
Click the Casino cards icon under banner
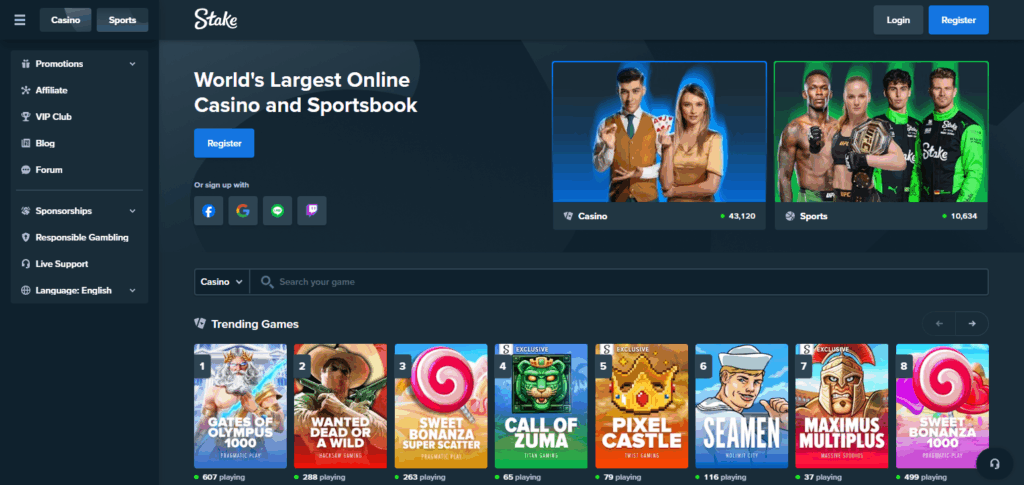tap(568, 216)
